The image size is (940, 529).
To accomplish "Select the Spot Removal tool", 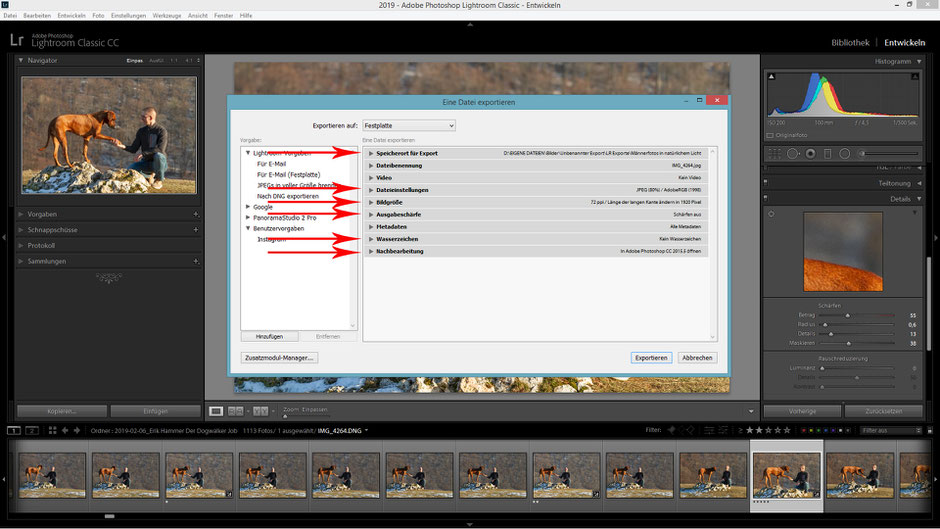I will (793, 154).
